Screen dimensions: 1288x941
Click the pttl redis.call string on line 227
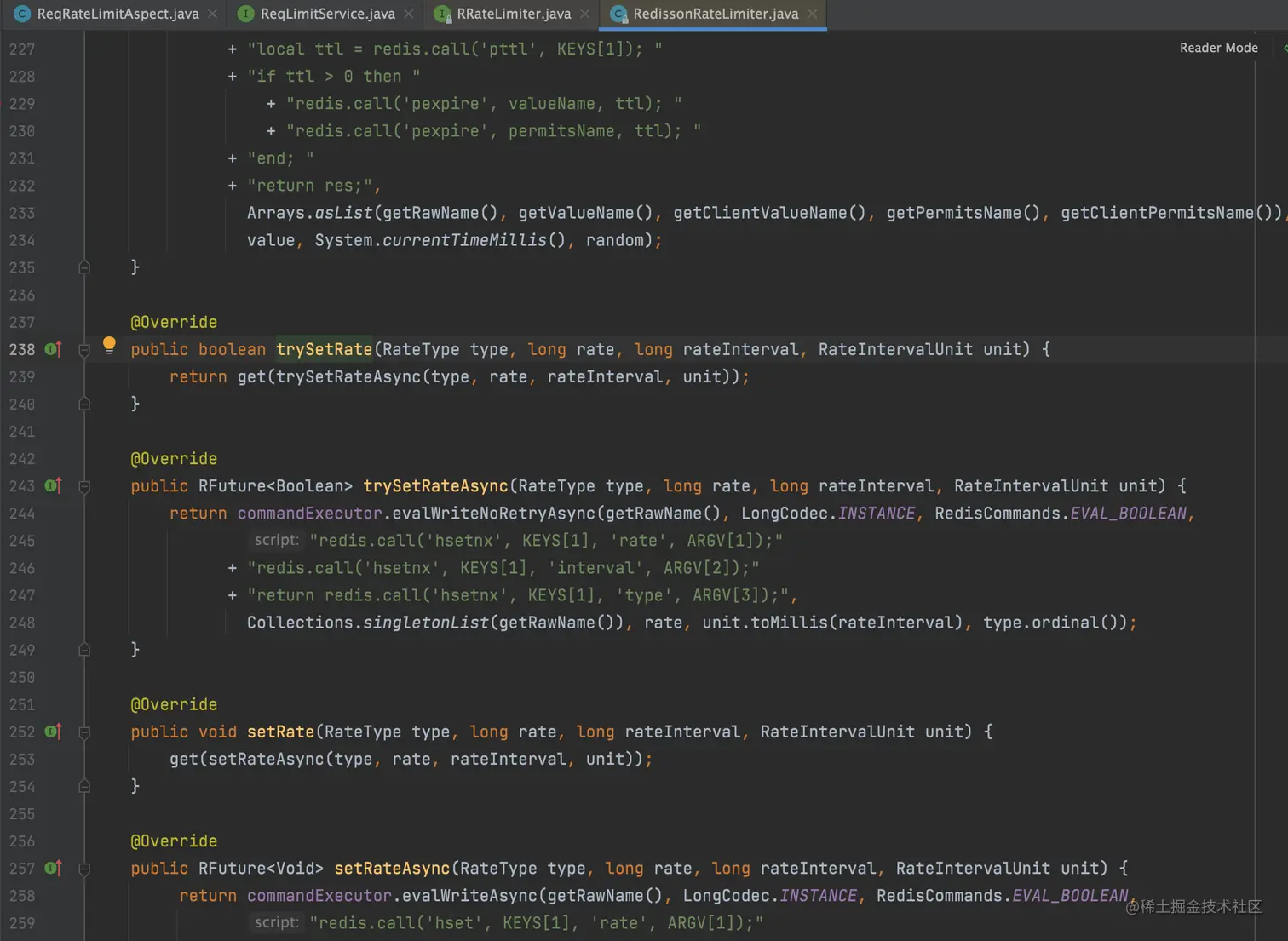click(455, 49)
